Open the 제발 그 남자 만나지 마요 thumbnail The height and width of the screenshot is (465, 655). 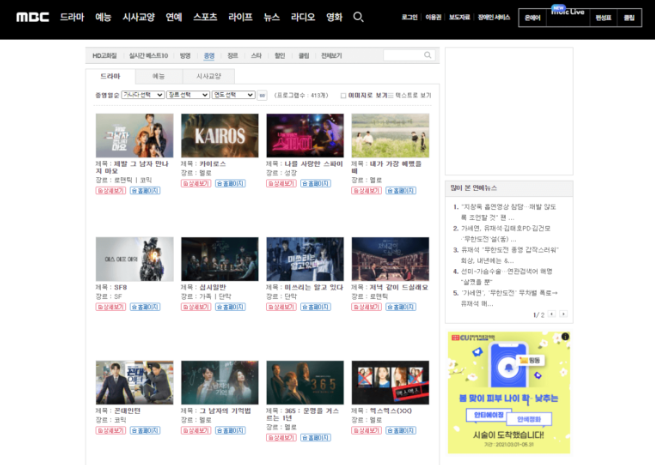pos(135,135)
